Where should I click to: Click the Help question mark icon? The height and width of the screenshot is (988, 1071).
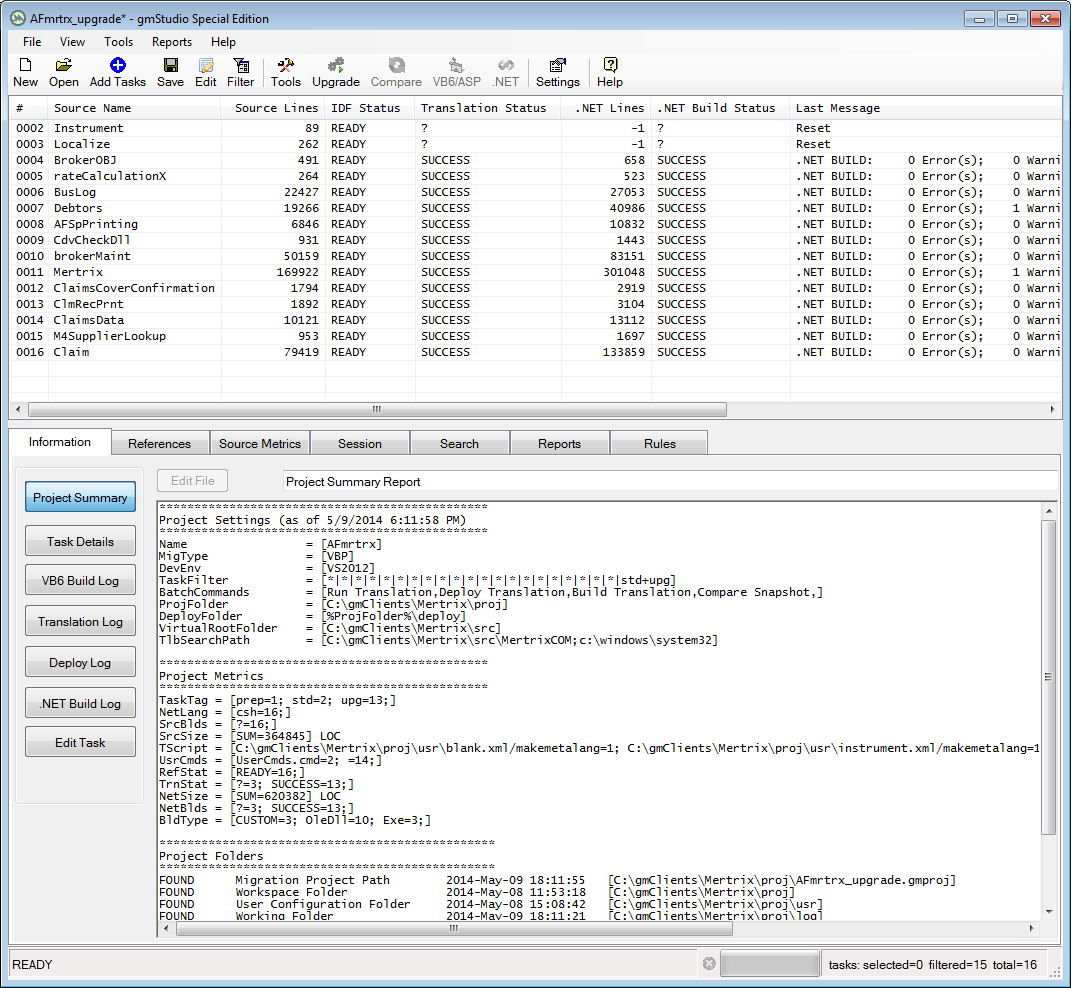point(610,66)
